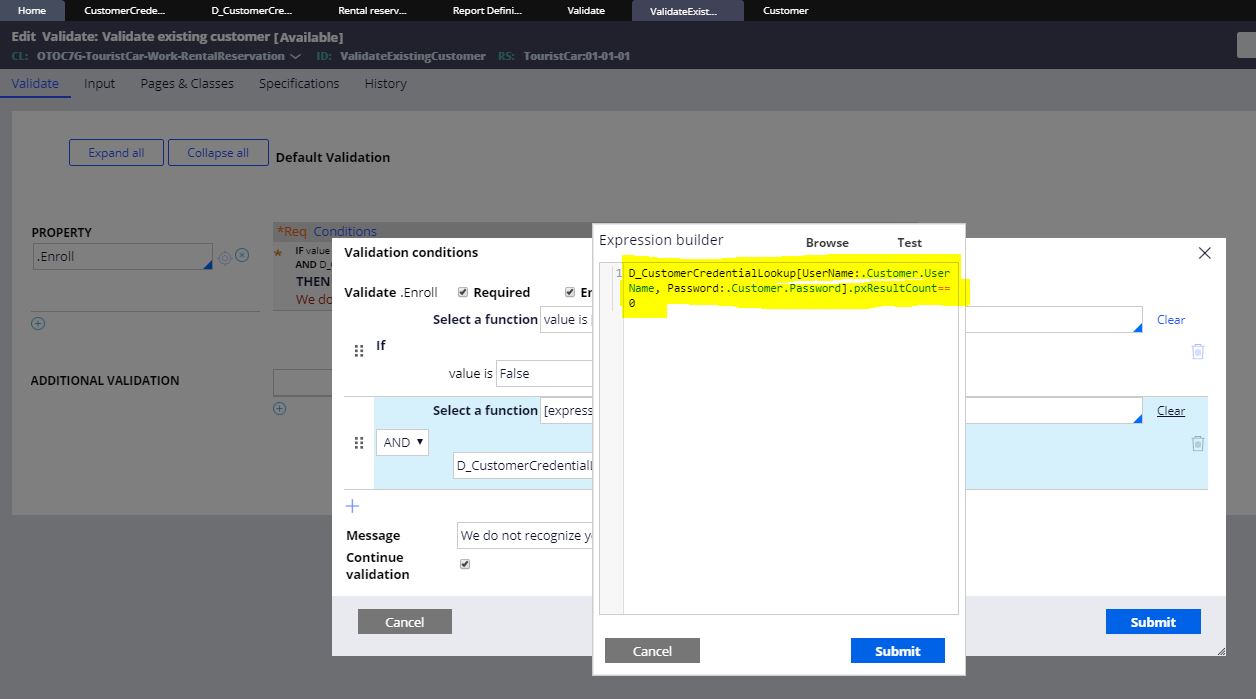Toggle the Continue validation checkbox
The image size is (1256, 699).
(x=464, y=563)
